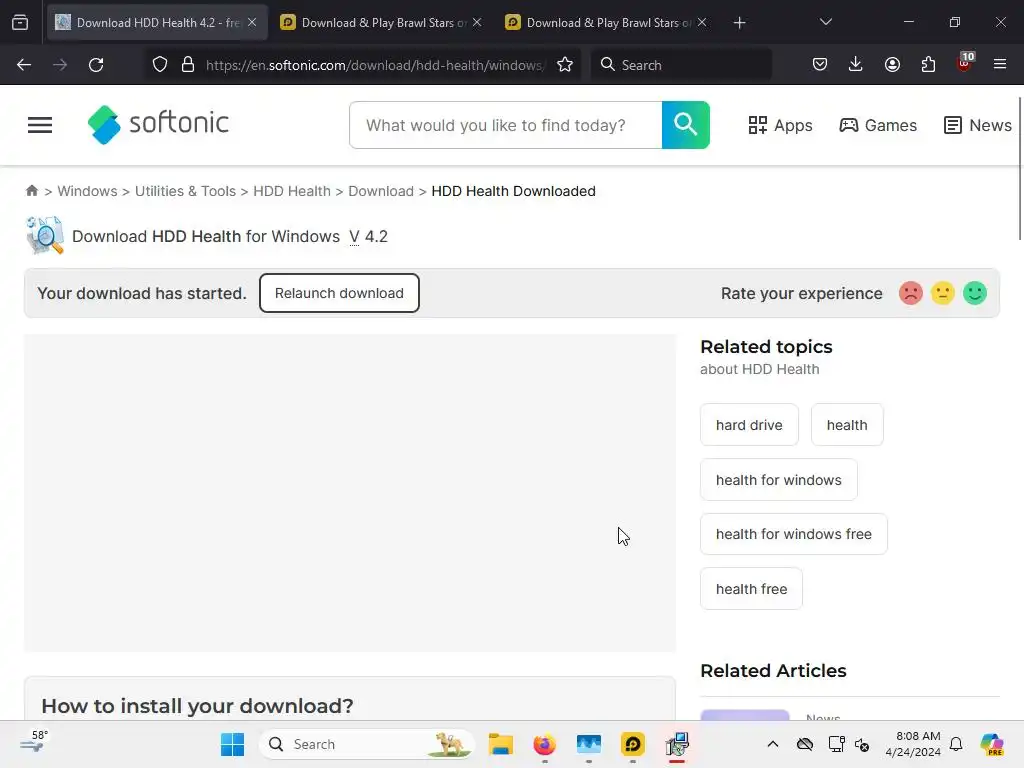This screenshot has height=768, width=1024.
Task: Select hard drive topic tag
Action: [x=749, y=425]
